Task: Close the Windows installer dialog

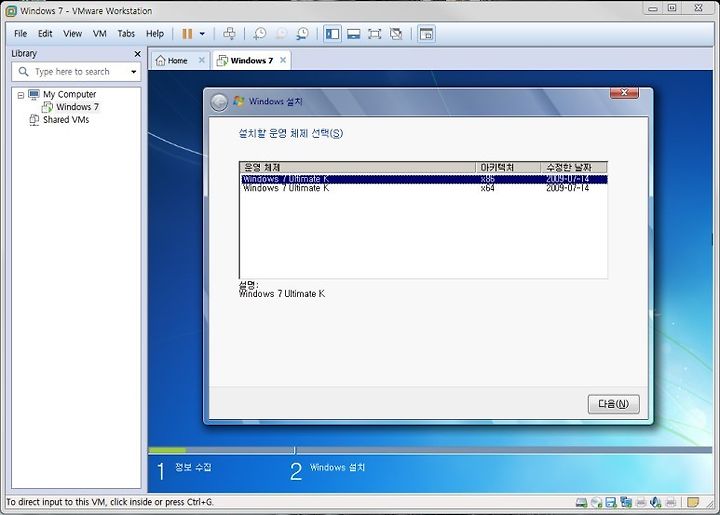Action: click(x=624, y=93)
